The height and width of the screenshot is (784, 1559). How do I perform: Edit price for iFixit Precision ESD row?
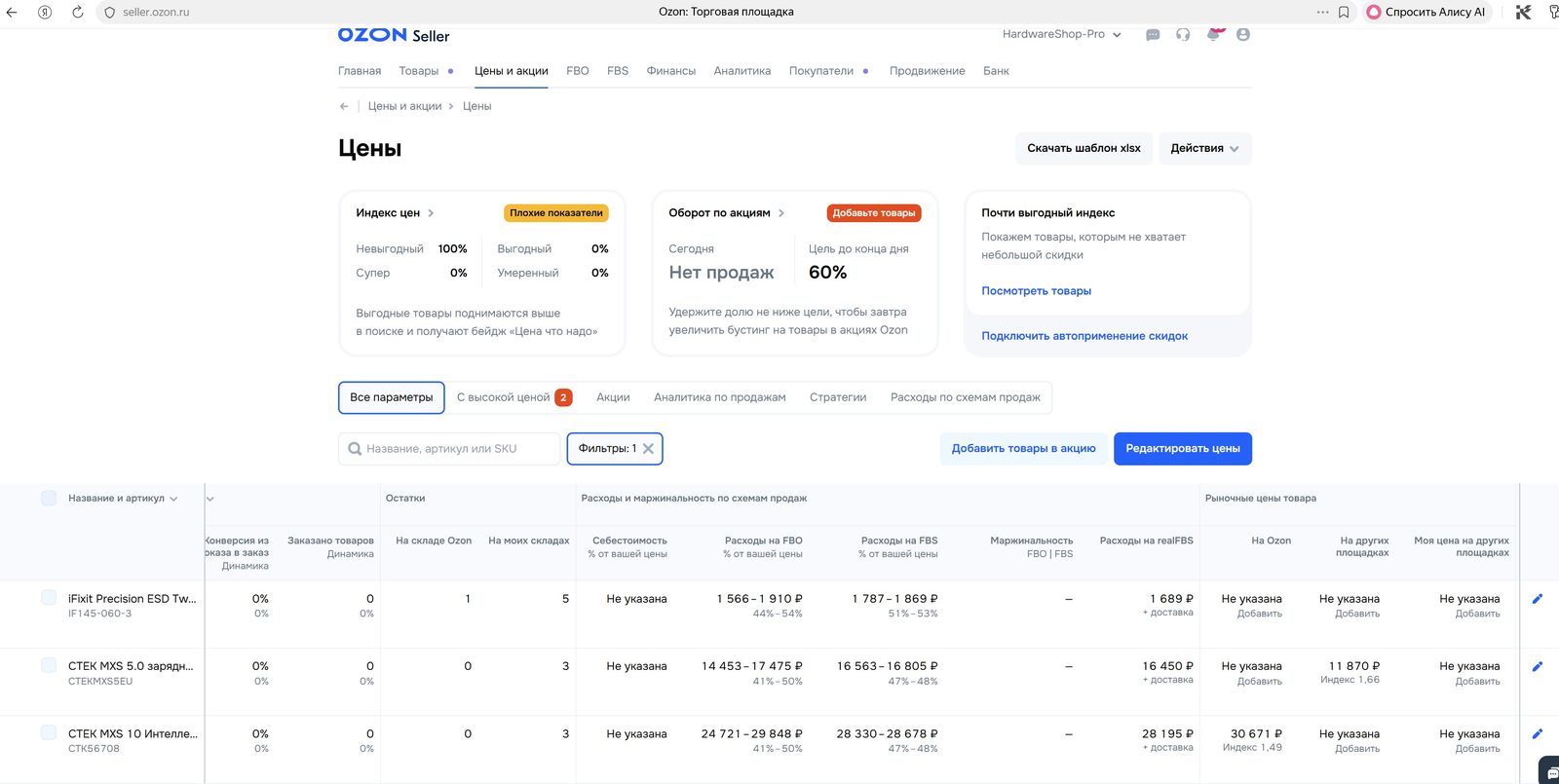tap(1538, 599)
